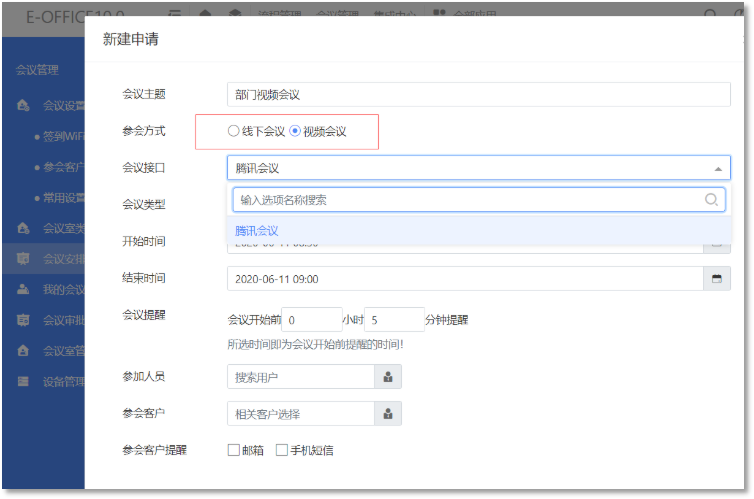Screen dimensions: 754x499
Task: Enable the 邮箱 reminder checkbox
Action: click(x=234, y=450)
